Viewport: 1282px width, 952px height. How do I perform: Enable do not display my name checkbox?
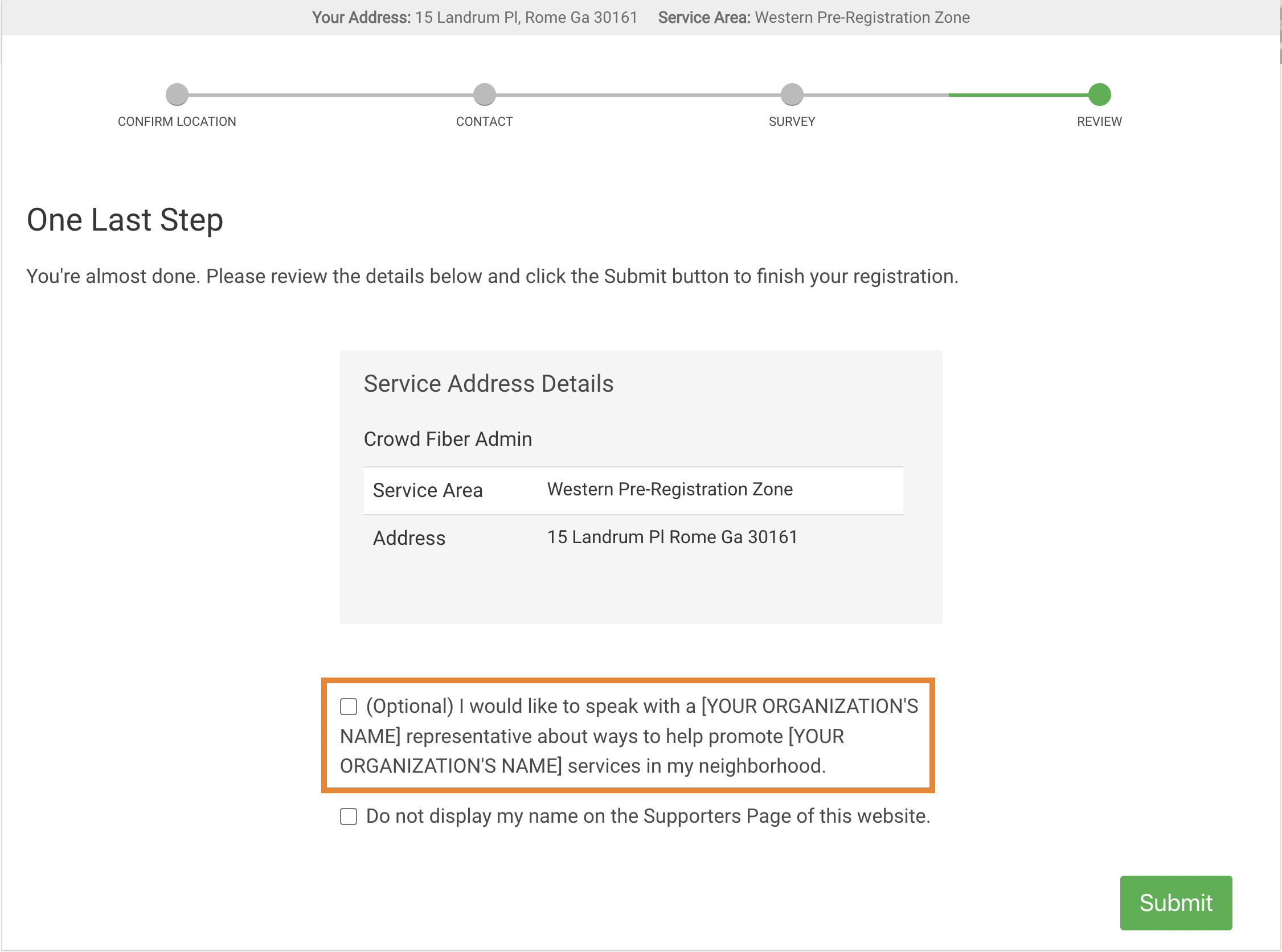349,816
